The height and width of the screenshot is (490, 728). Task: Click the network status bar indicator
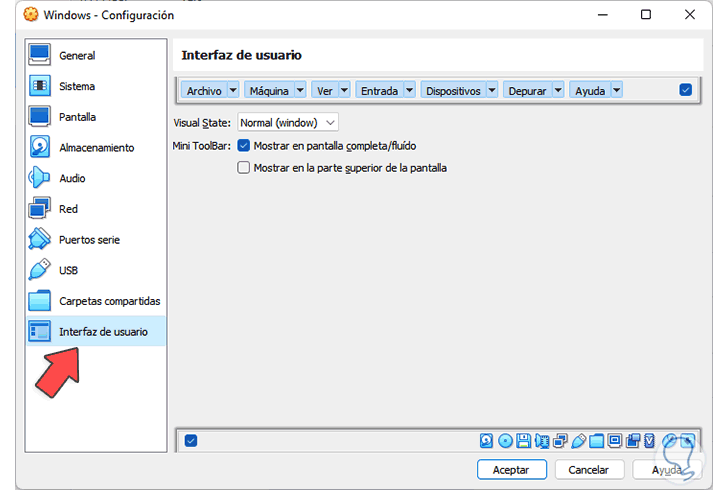[x=560, y=440]
